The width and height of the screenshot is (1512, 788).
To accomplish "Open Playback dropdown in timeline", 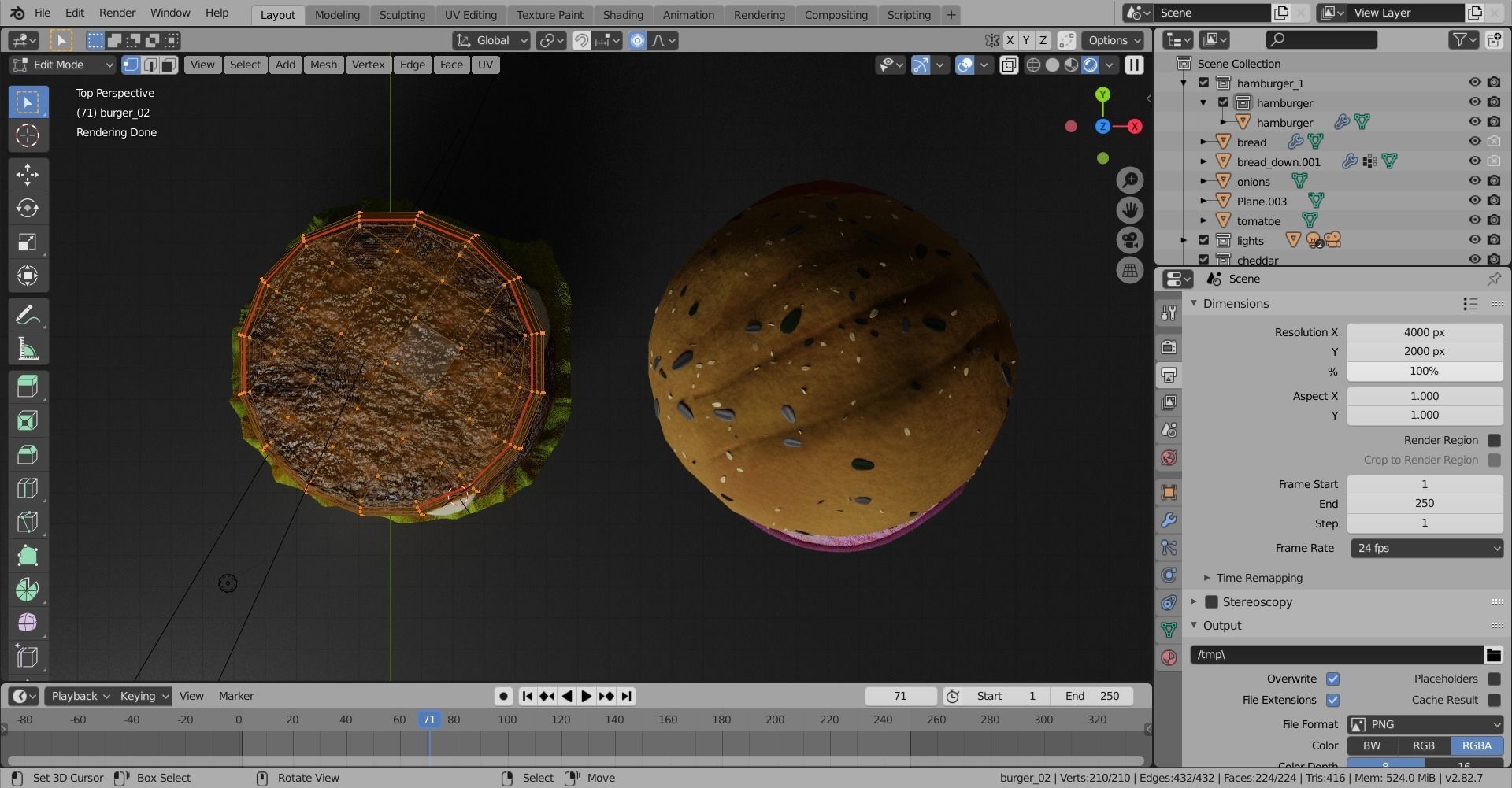I will [80, 696].
